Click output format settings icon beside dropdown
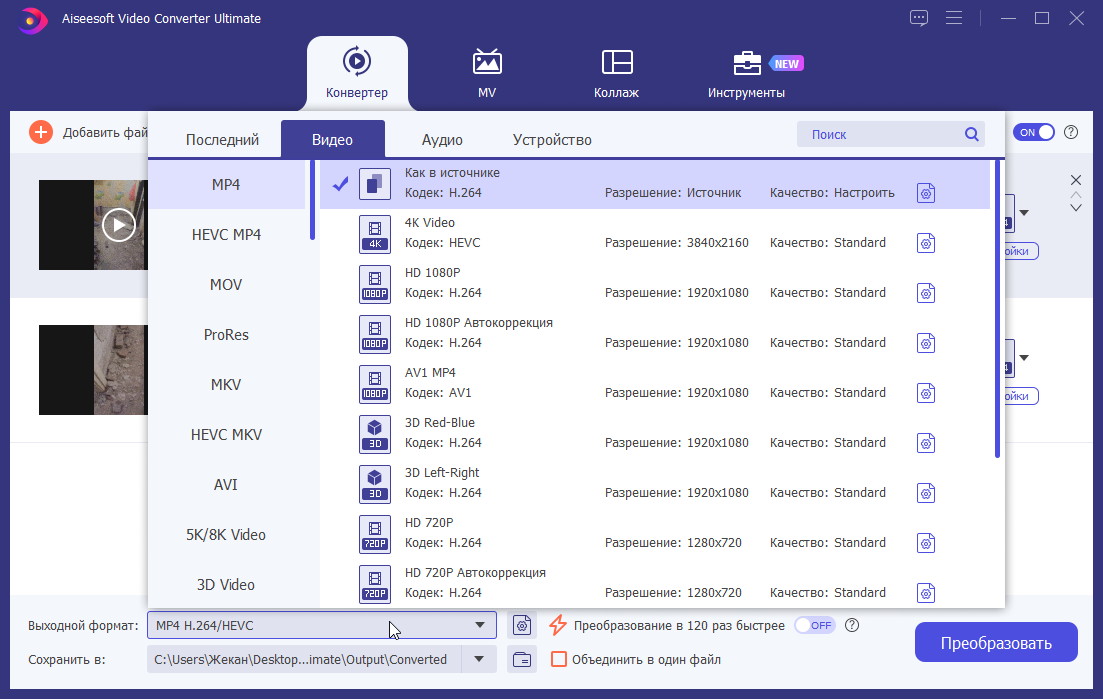The height and width of the screenshot is (699, 1103). click(x=521, y=626)
